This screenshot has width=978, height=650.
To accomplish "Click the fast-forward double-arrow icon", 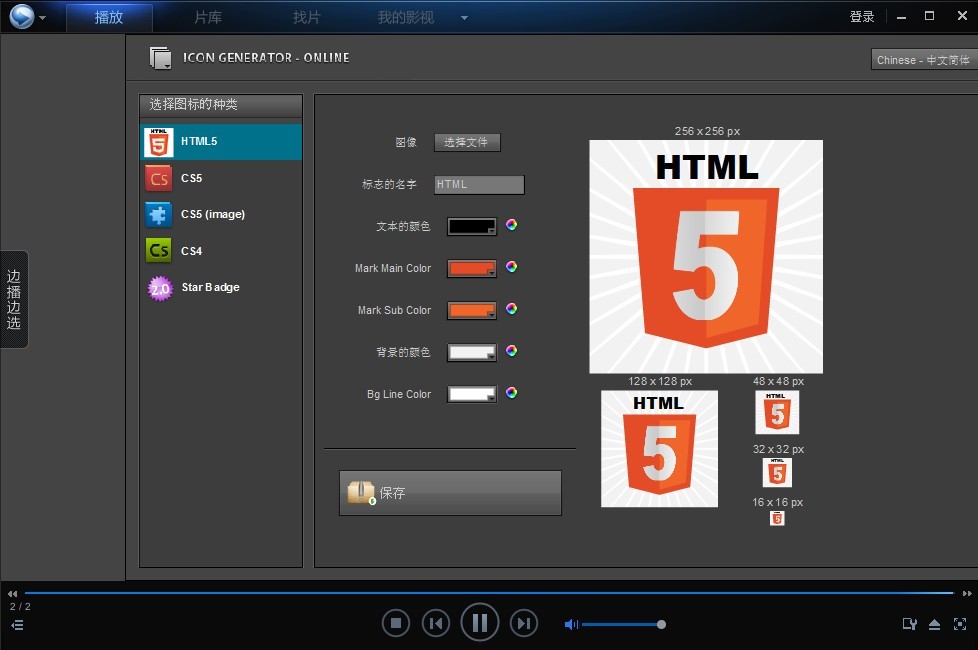I will (967, 594).
